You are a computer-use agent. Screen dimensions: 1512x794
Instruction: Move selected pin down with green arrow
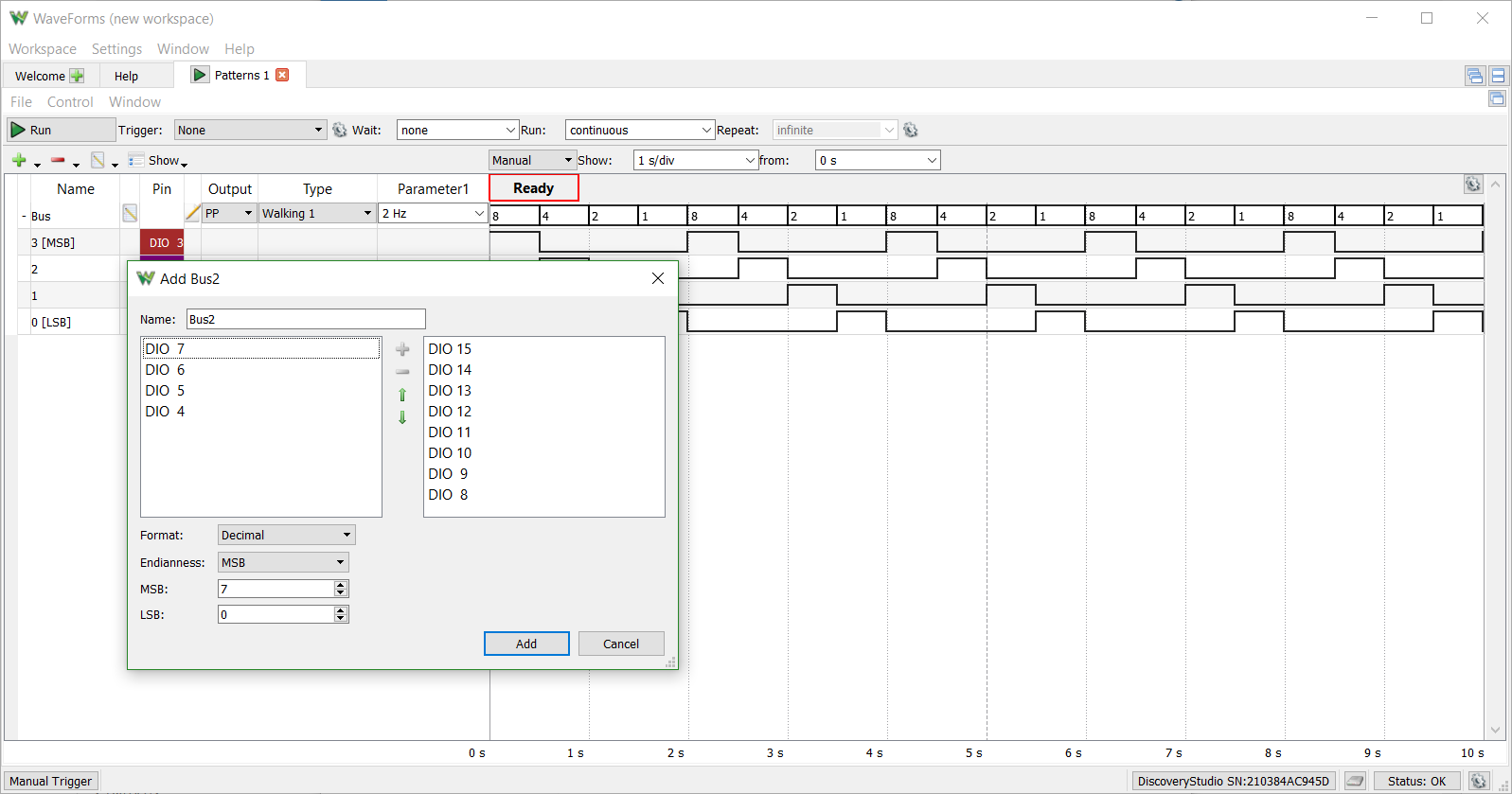[402, 417]
